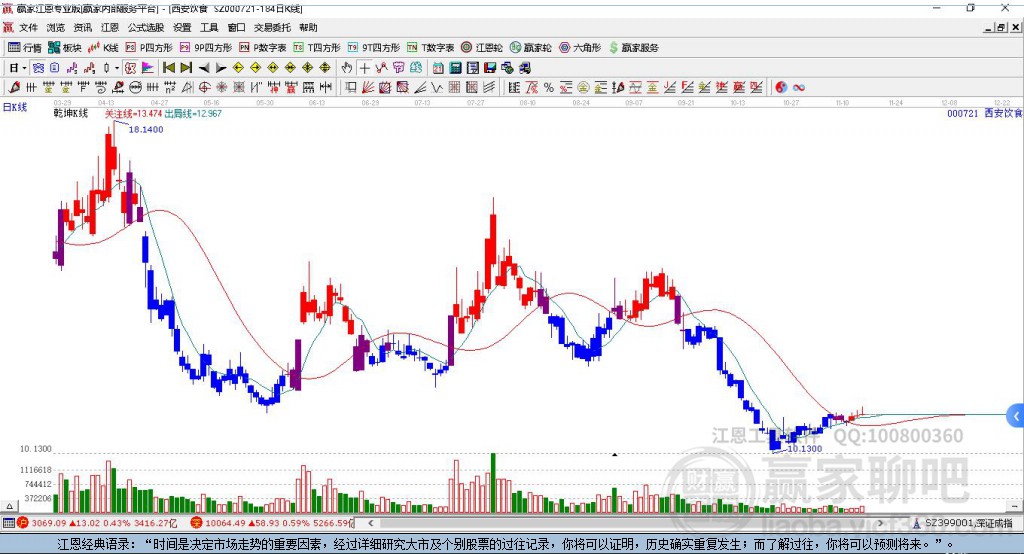This screenshot has height=554, width=1024.
Task: Open the 9T四方形 tool
Action: point(374,48)
